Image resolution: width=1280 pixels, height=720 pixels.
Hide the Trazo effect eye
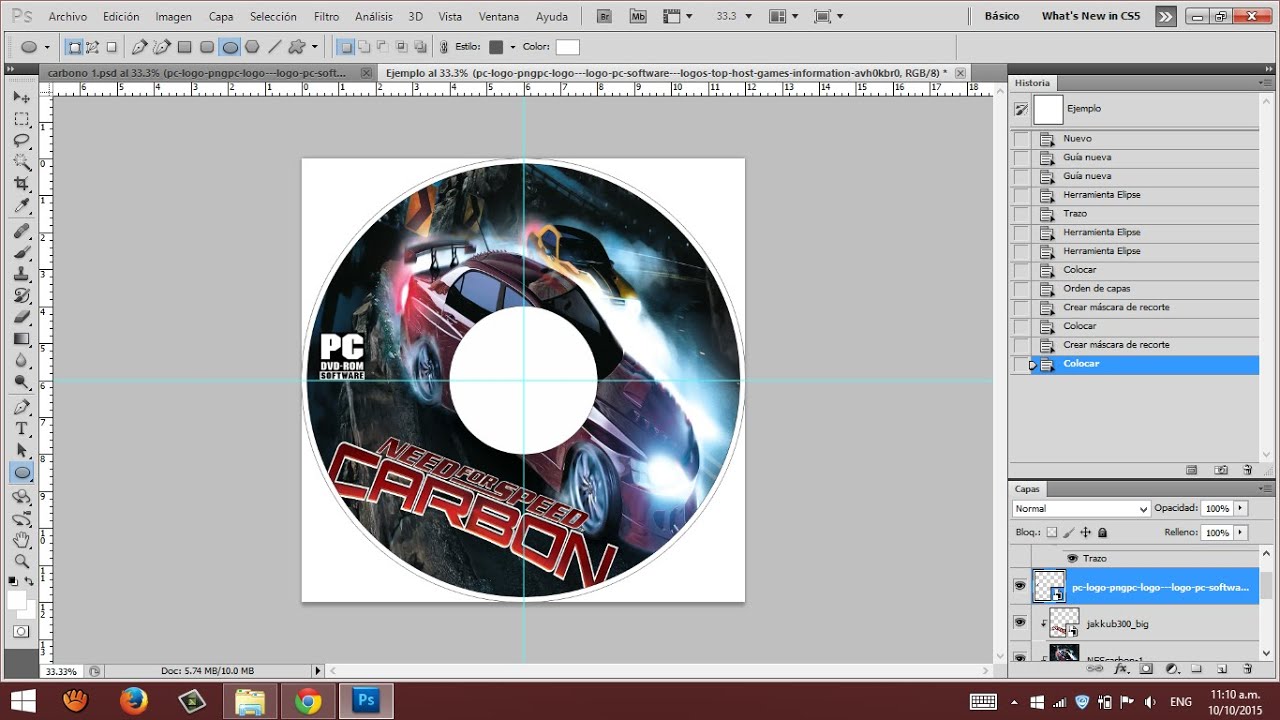(1072, 558)
